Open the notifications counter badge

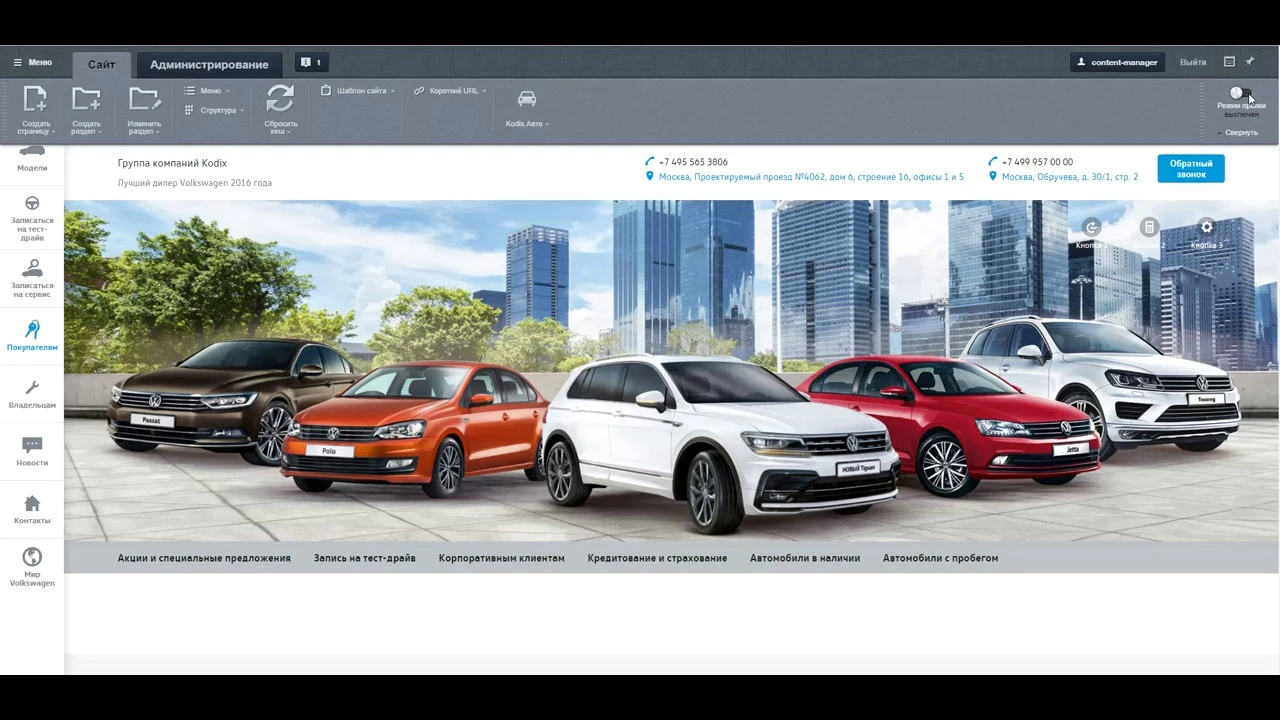[x=311, y=62]
